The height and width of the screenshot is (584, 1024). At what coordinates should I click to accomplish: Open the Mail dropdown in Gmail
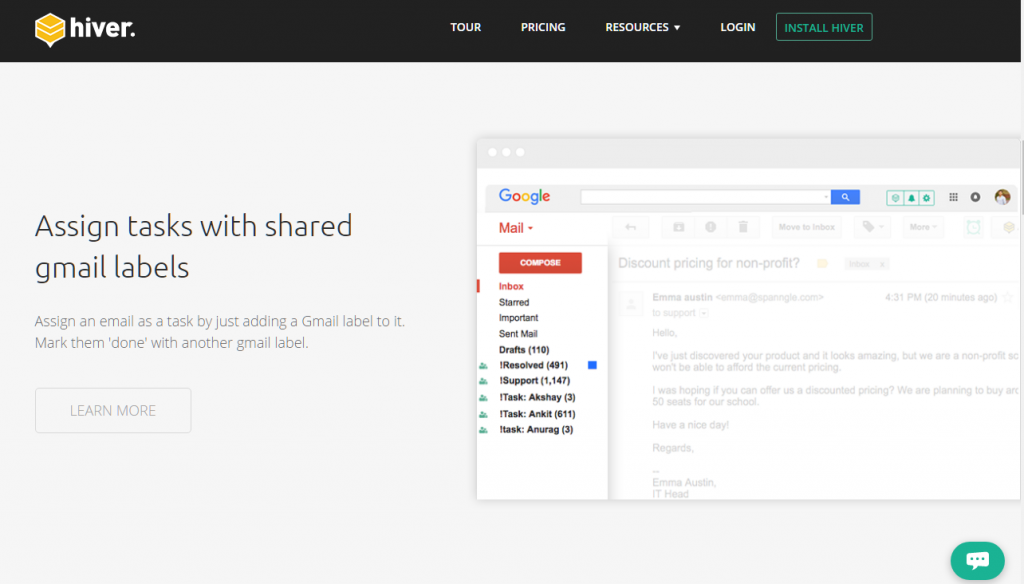click(x=516, y=228)
